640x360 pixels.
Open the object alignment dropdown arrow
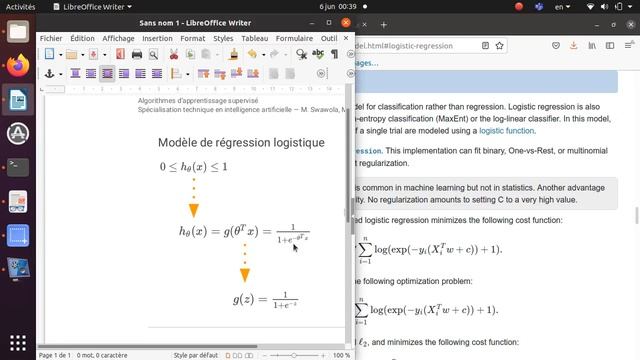(x=188, y=74)
